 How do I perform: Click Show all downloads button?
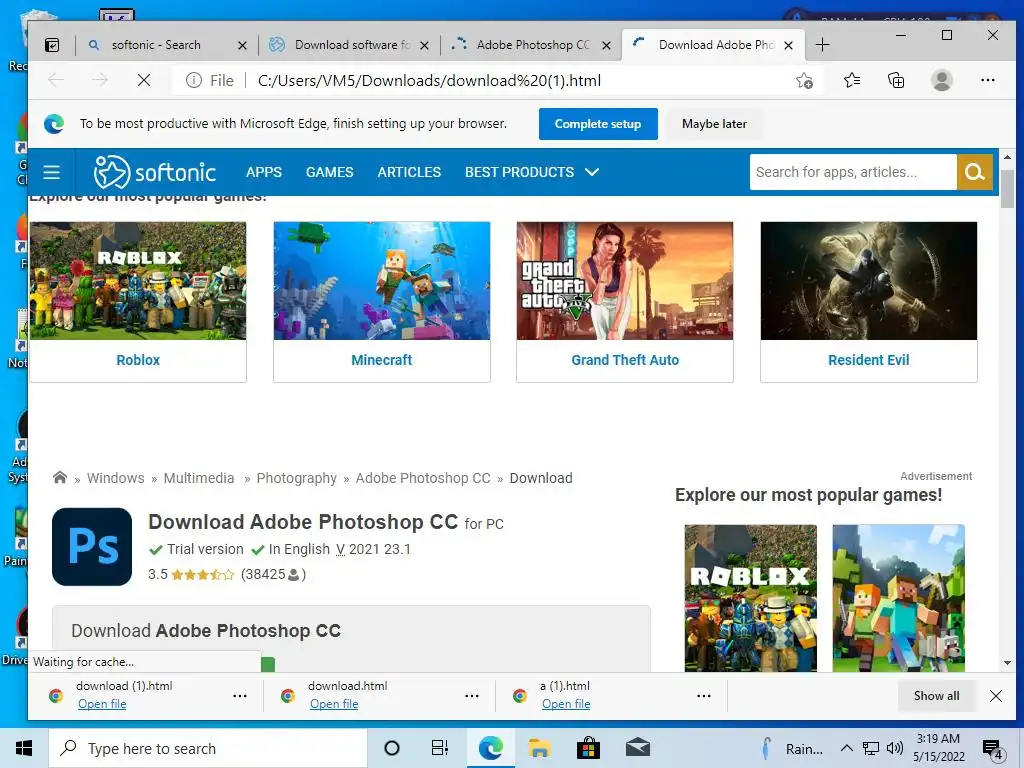pos(936,696)
